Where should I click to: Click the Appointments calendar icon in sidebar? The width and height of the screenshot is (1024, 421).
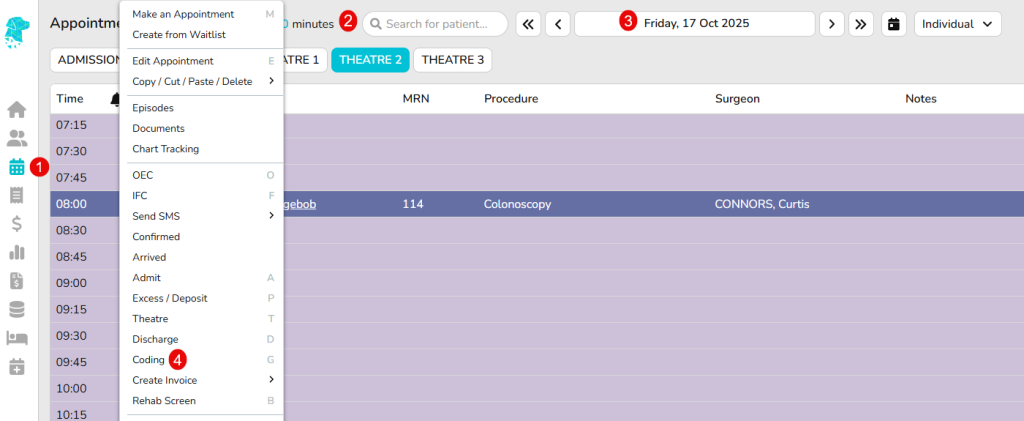(17, 167)
